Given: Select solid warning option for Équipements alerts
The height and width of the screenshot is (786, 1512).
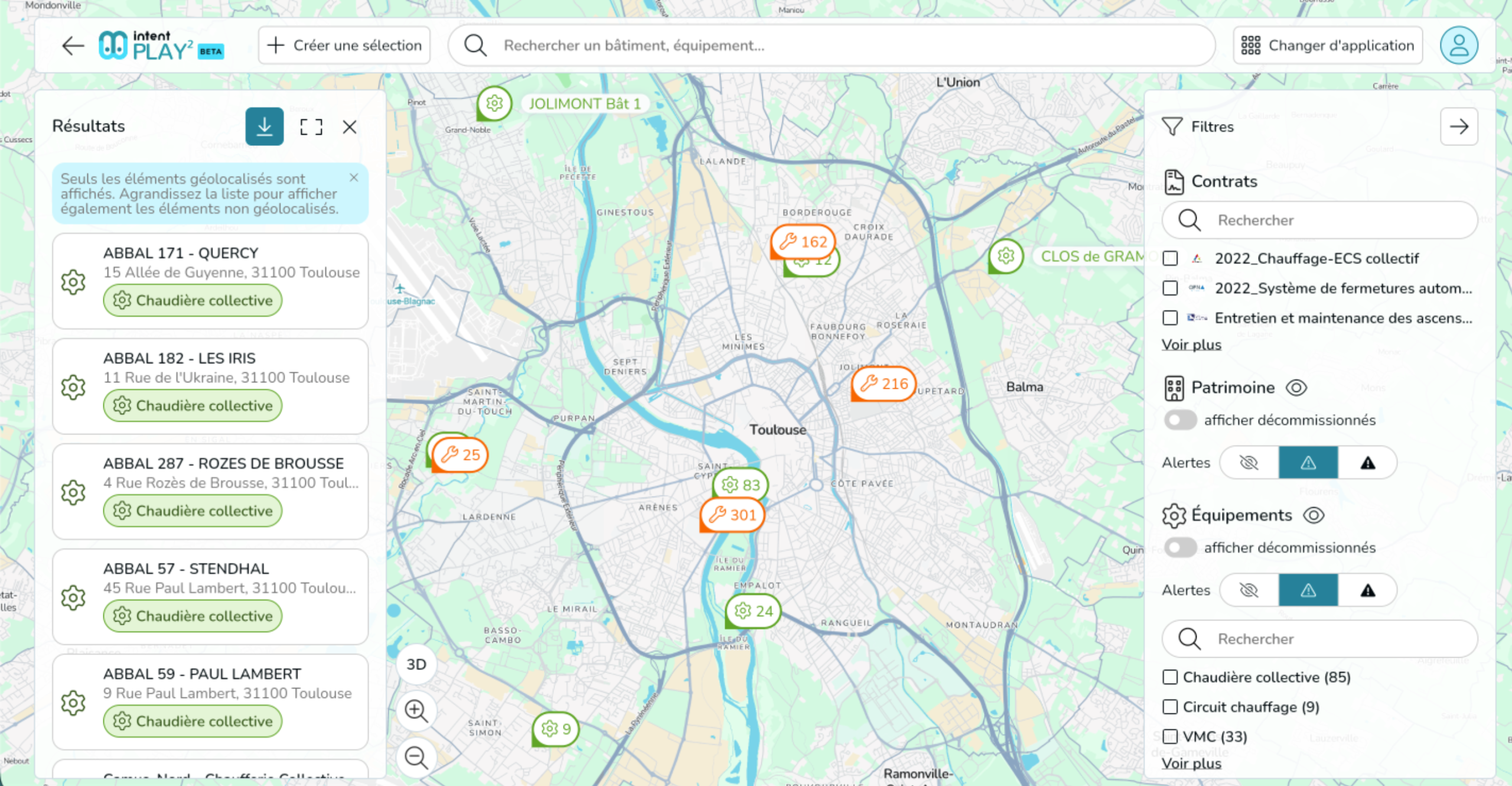Looking at the screenshot, I should point(1368,590).
